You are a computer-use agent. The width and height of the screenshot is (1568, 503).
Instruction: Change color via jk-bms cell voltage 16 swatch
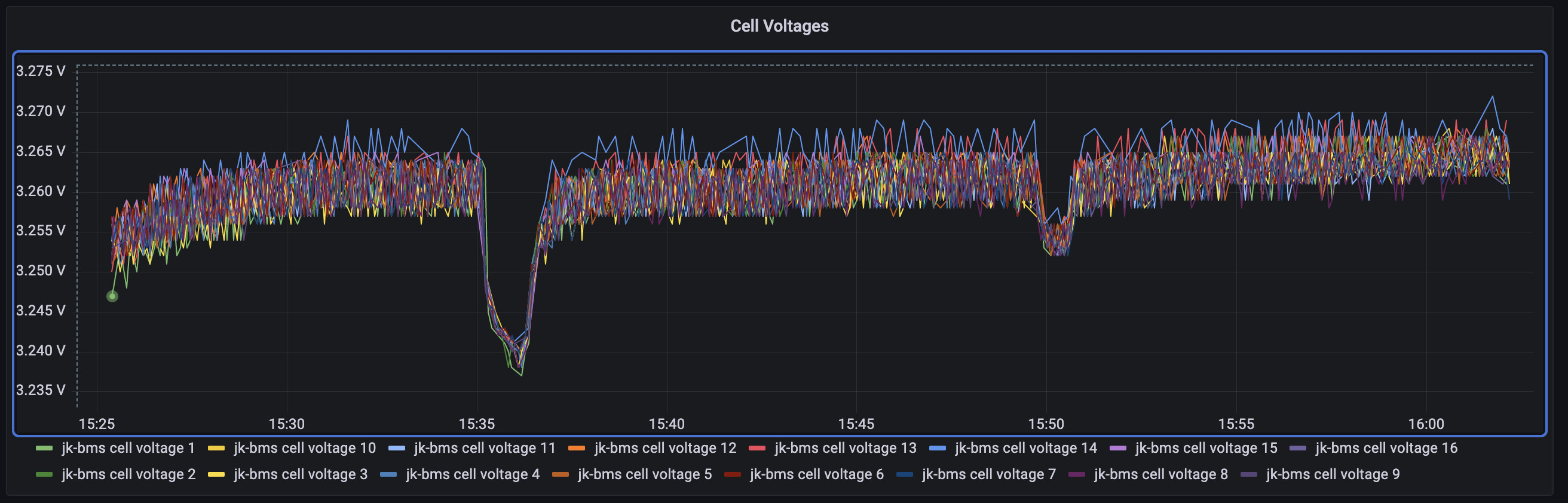(x=1298, y=448)
